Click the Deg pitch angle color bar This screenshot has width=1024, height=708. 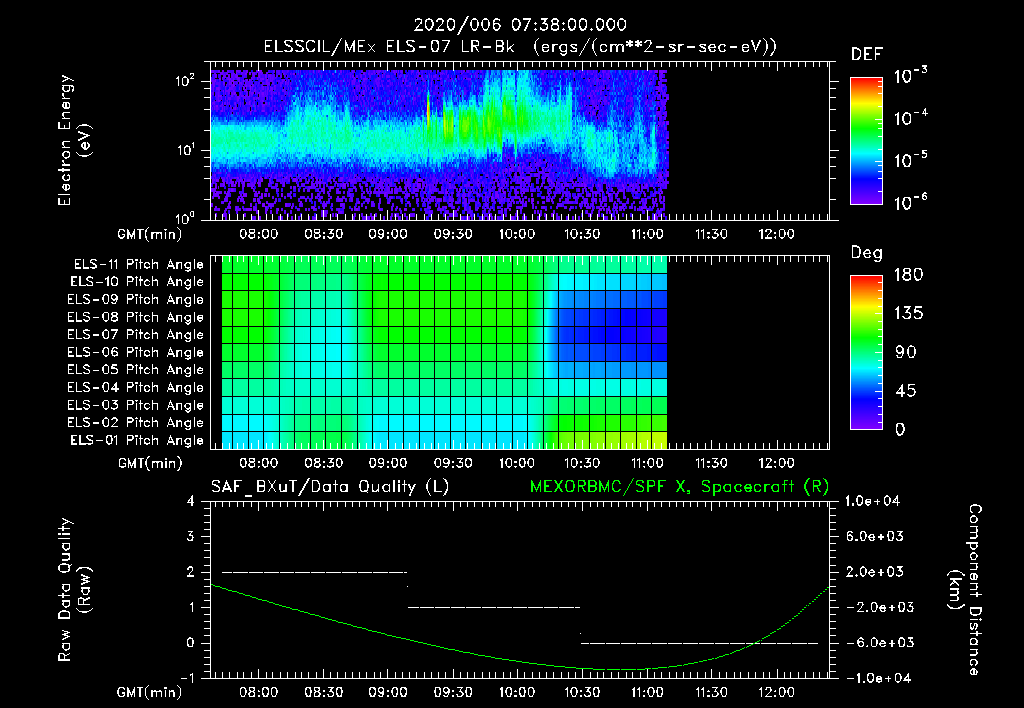(866, 353)
